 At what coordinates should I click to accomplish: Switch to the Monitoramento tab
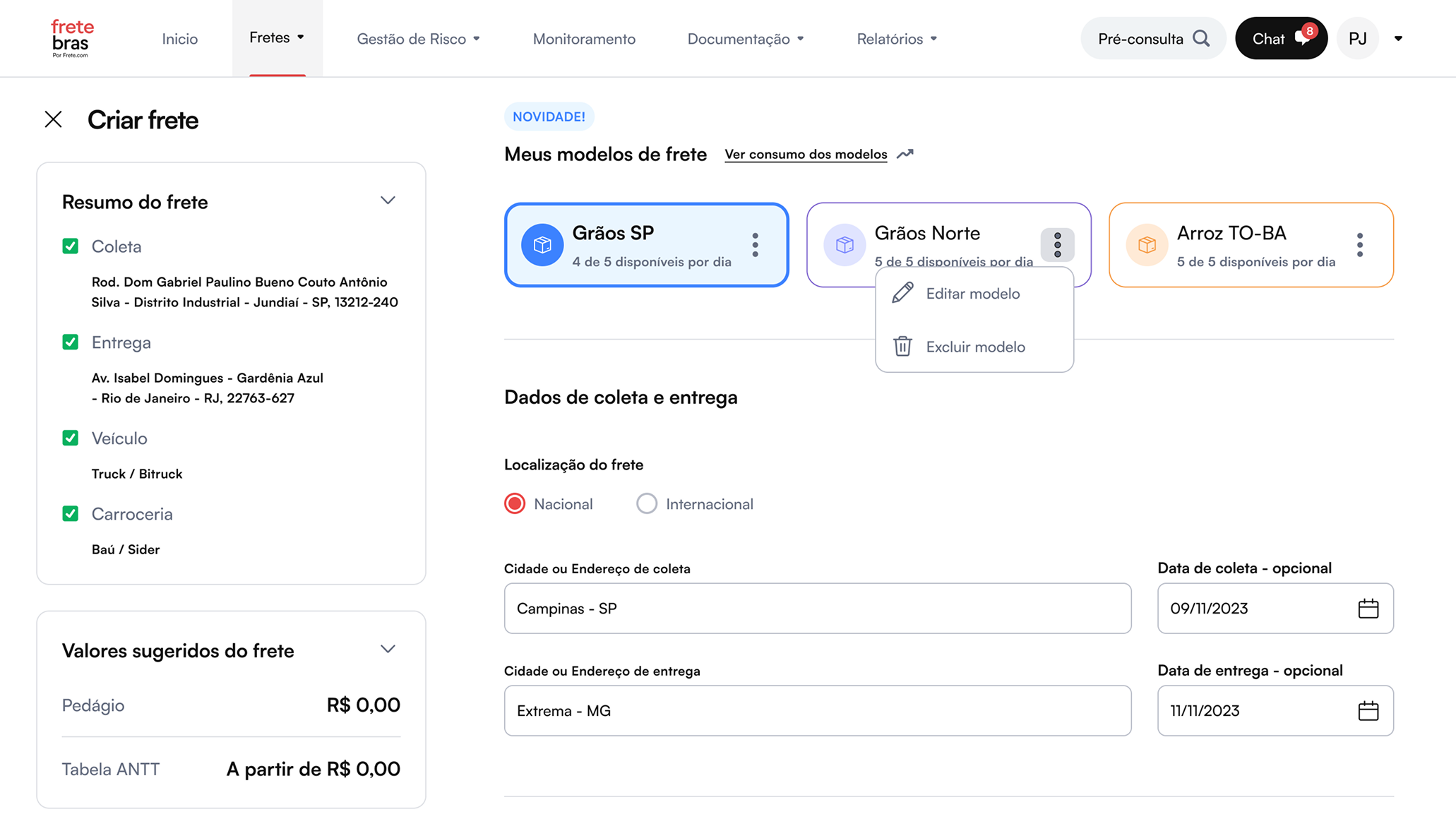click(x=584, y=39)
